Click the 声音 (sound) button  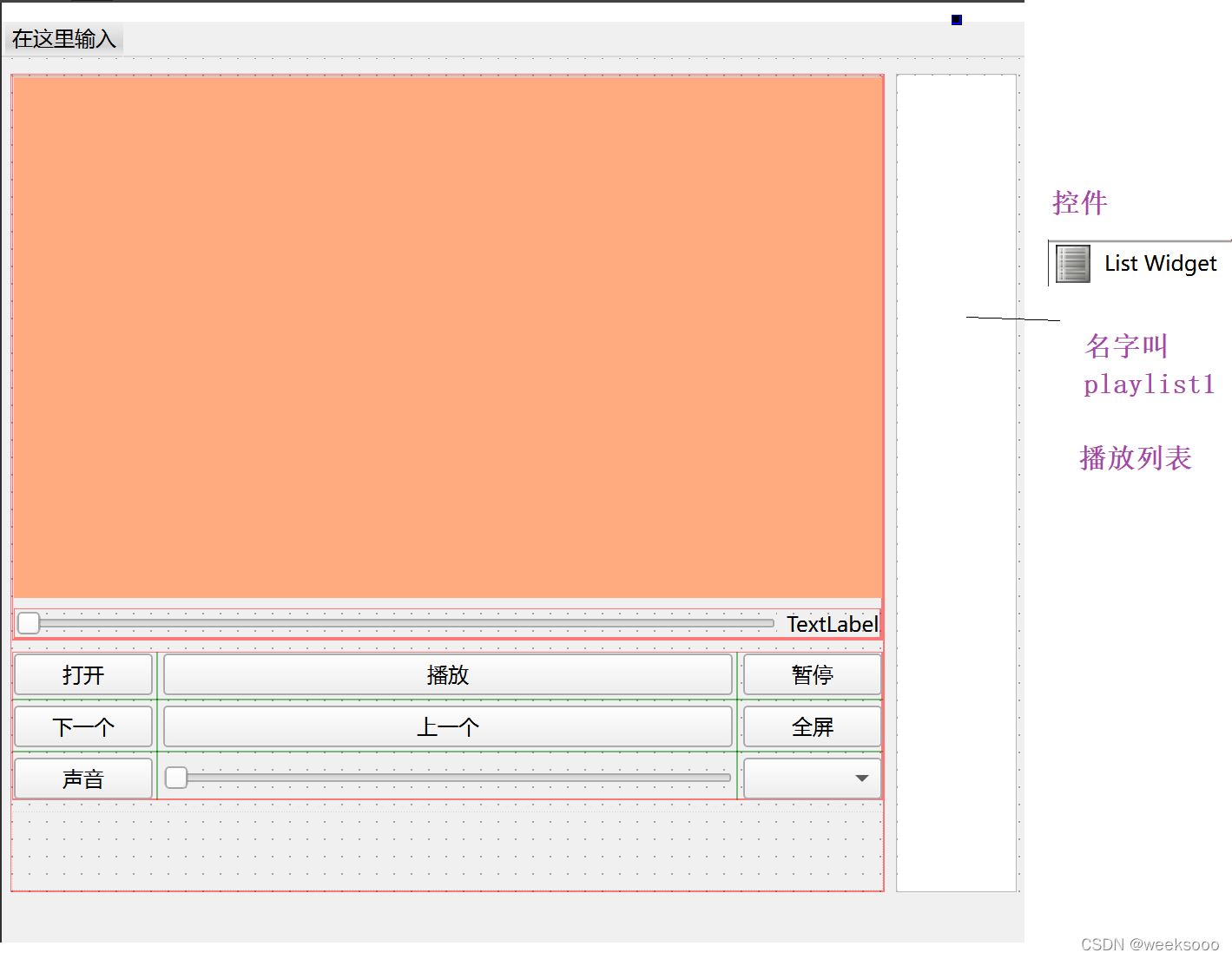83,778
